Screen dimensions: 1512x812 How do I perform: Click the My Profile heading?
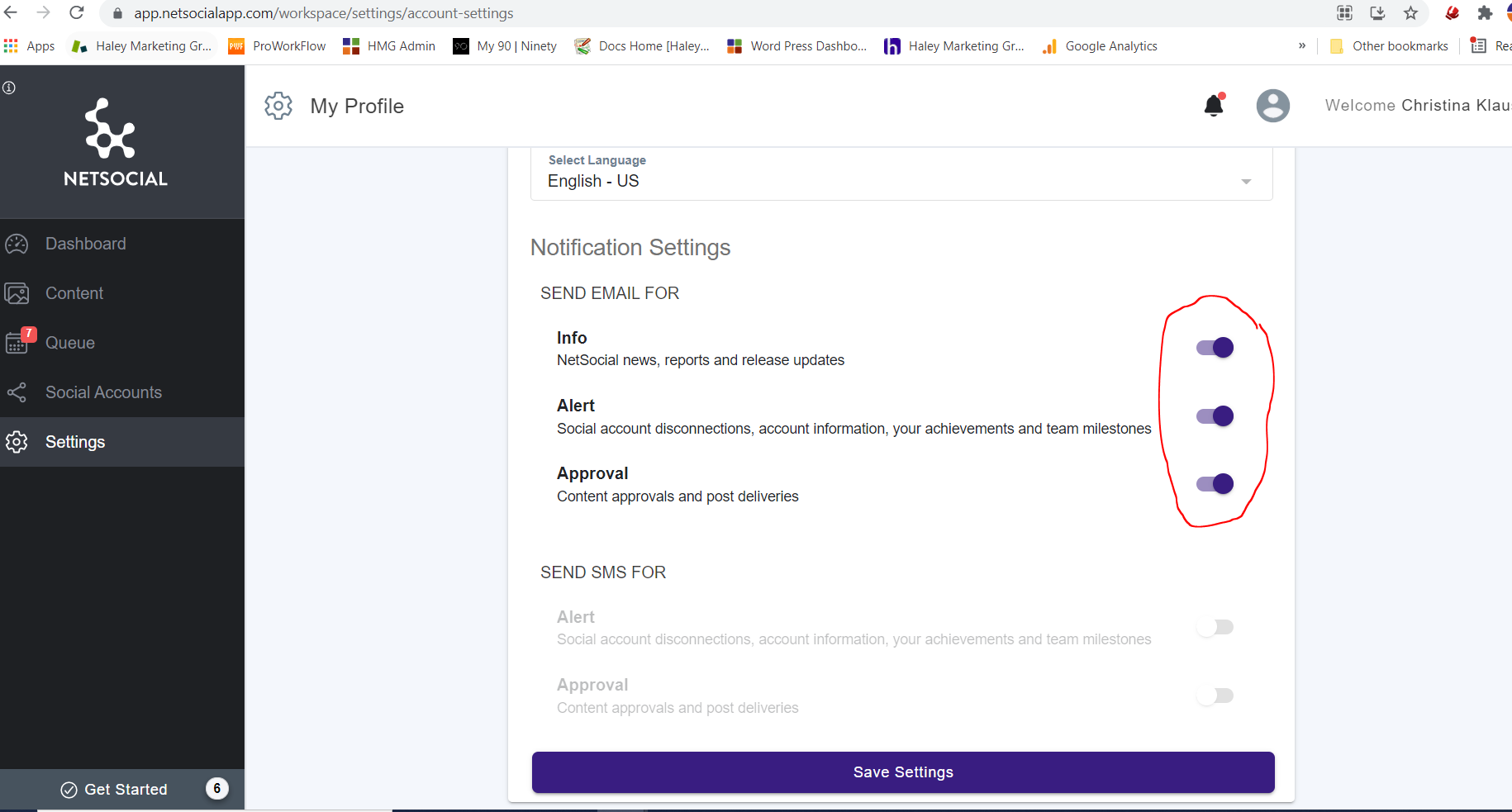coord(357,106)
